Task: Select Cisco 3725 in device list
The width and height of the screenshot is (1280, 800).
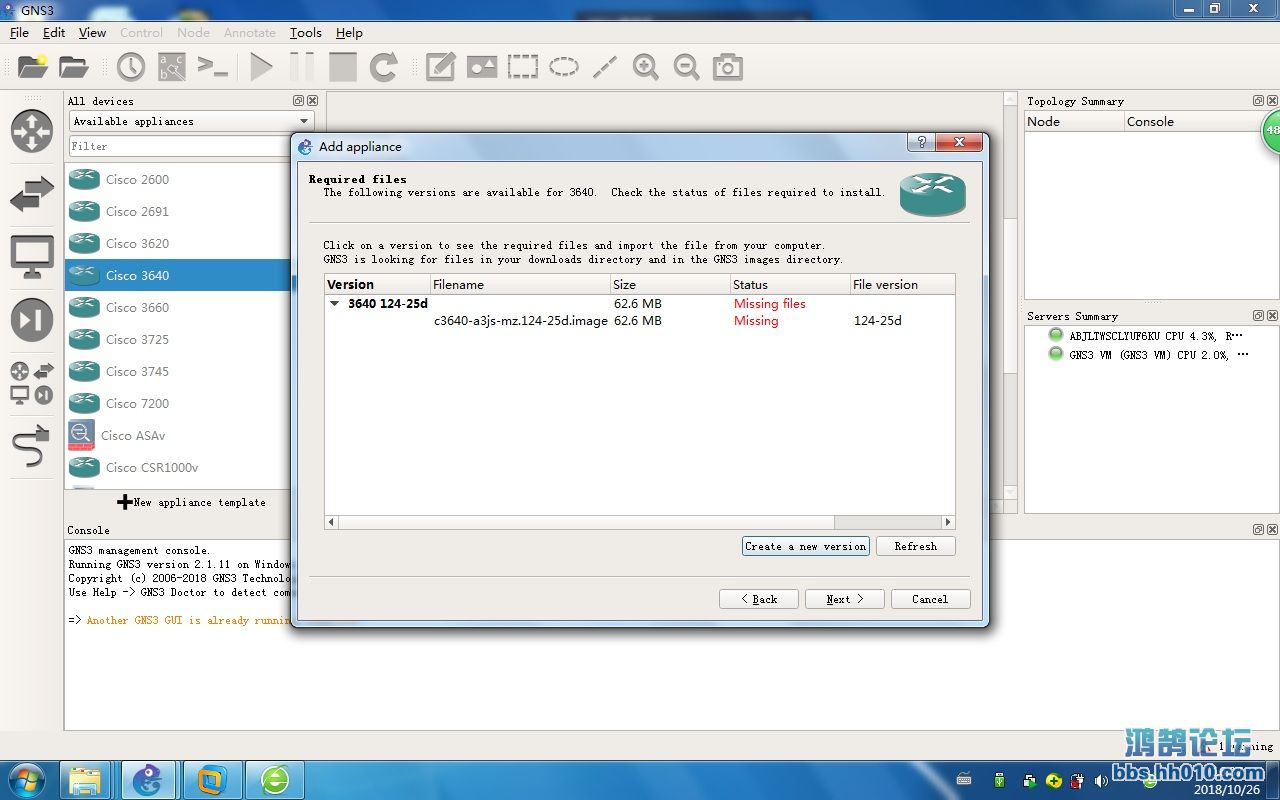Action: pos(178,340)
